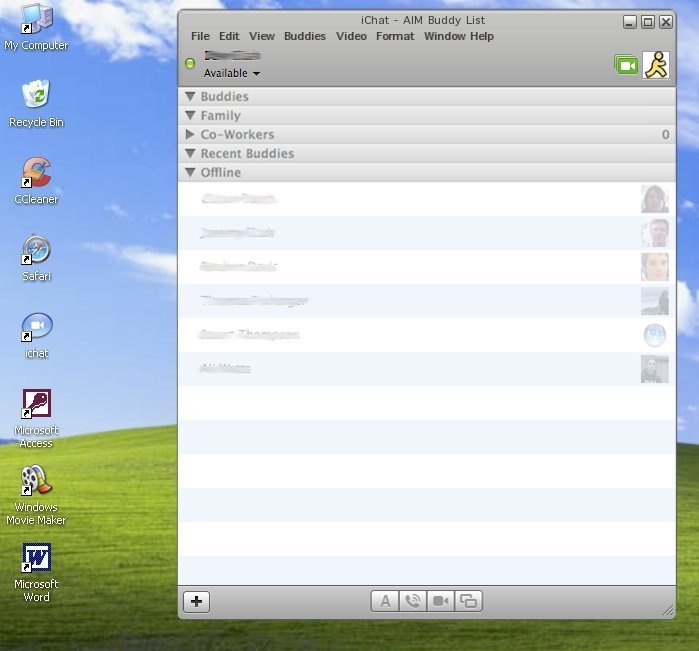Open the Buddies menu

point(305,36)
